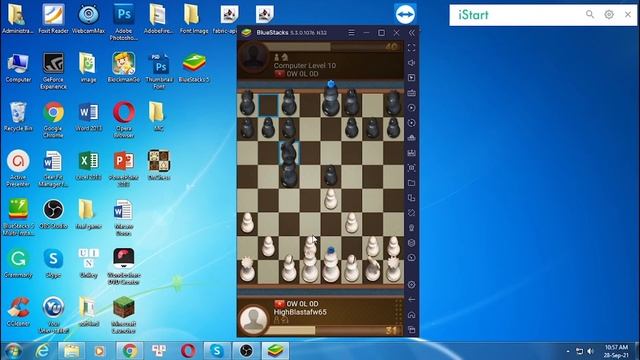This screenshot has width=640, height=360.
Task: Click the iStart search magnifier
Action: [590, 15]
